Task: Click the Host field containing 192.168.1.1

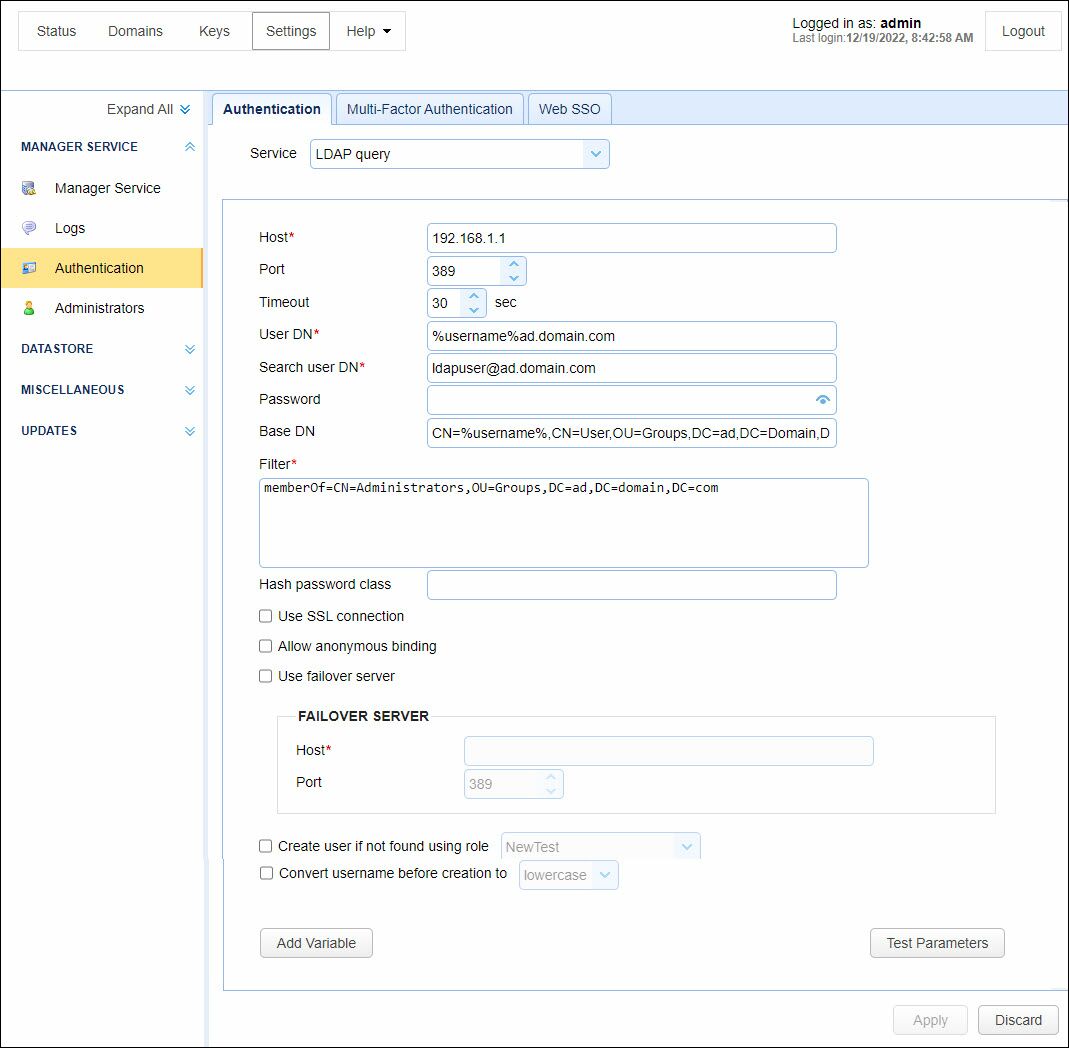Action: click(631, 238)
